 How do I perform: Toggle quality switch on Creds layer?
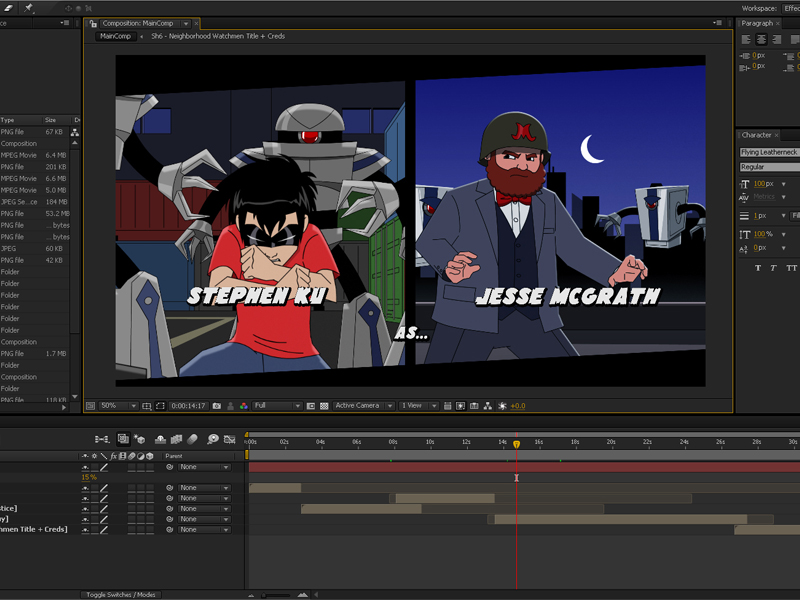(104, 530)
